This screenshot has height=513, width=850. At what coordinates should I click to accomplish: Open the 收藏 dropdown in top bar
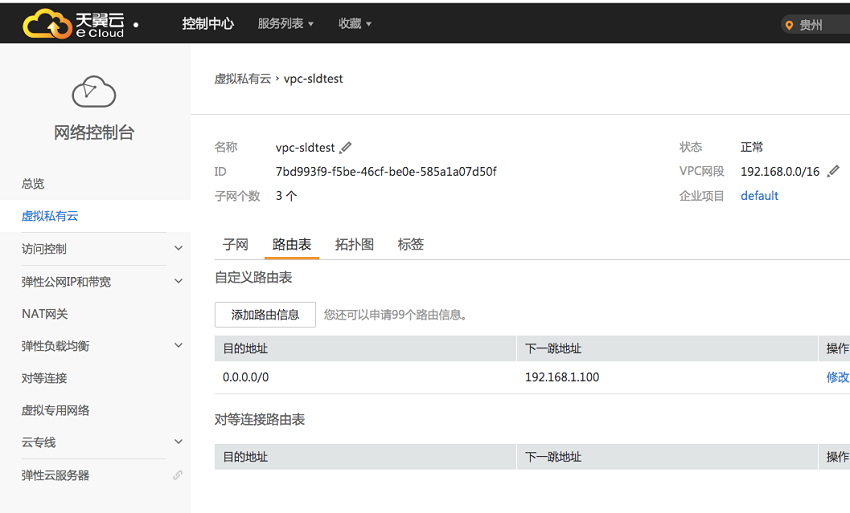pos(355,24)
